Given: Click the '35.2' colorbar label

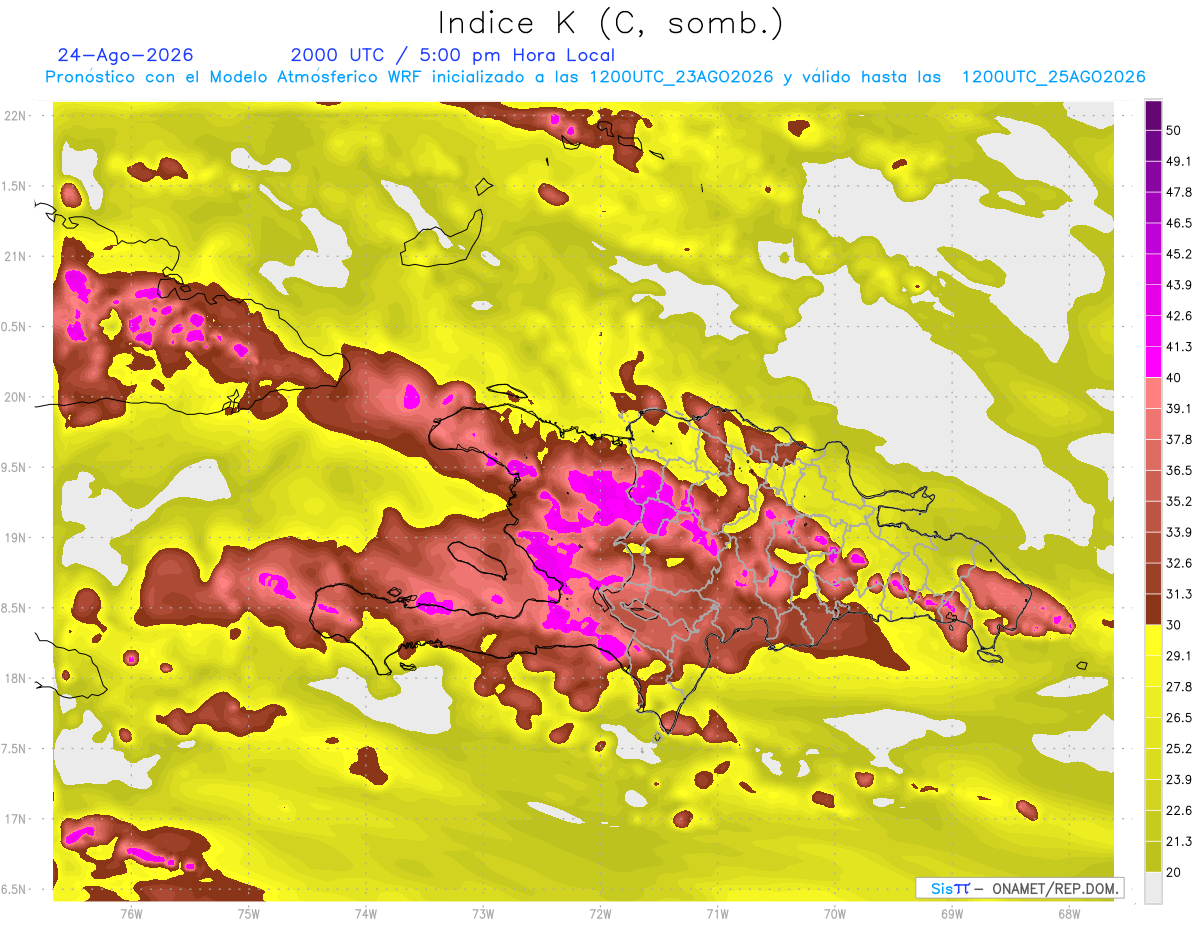Looking at the screenshot, I should pyautogui.click(x=1179, y=502).
